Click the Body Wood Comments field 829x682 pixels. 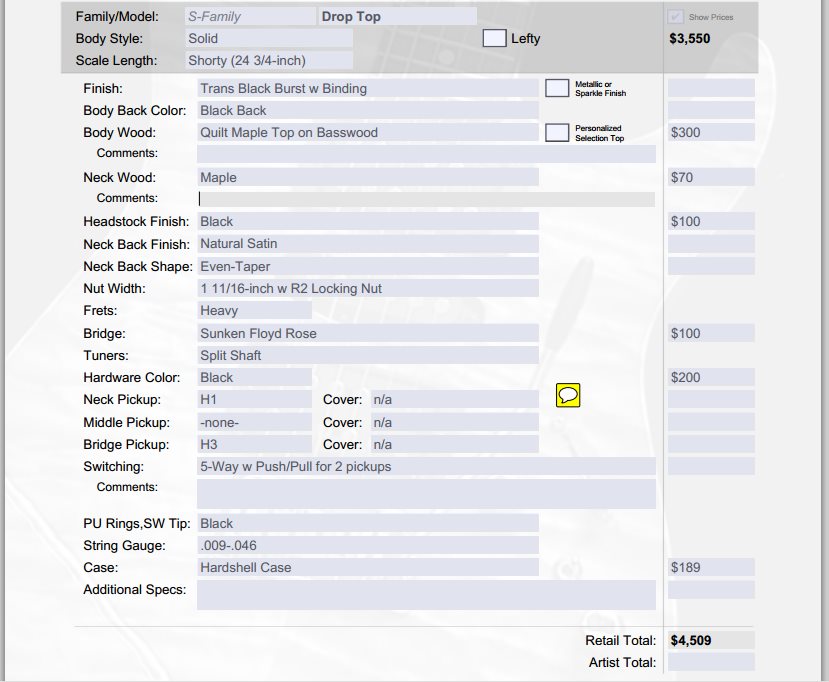(x=426, y=154)
